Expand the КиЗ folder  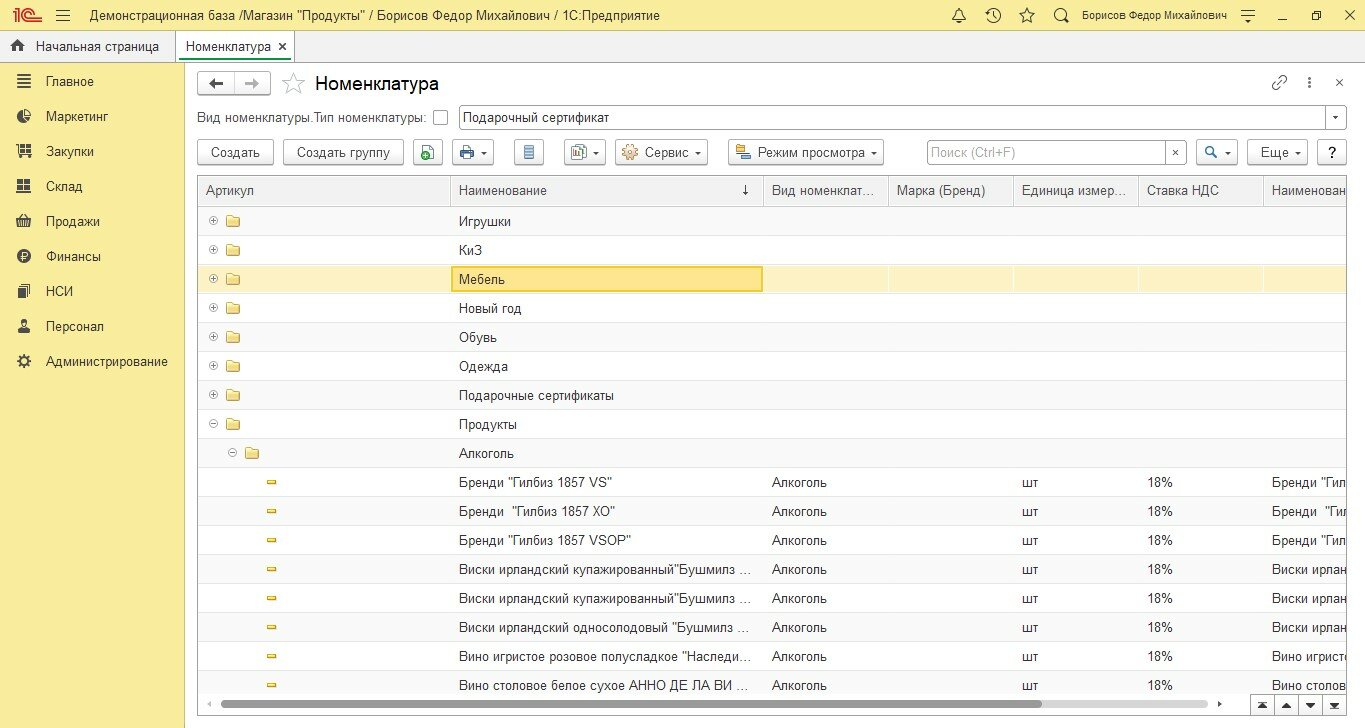213,250
